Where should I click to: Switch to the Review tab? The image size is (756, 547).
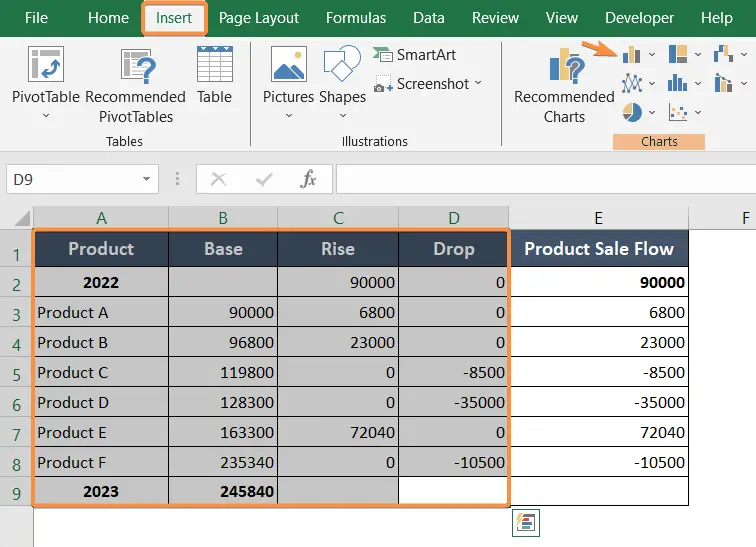(495, 18)
